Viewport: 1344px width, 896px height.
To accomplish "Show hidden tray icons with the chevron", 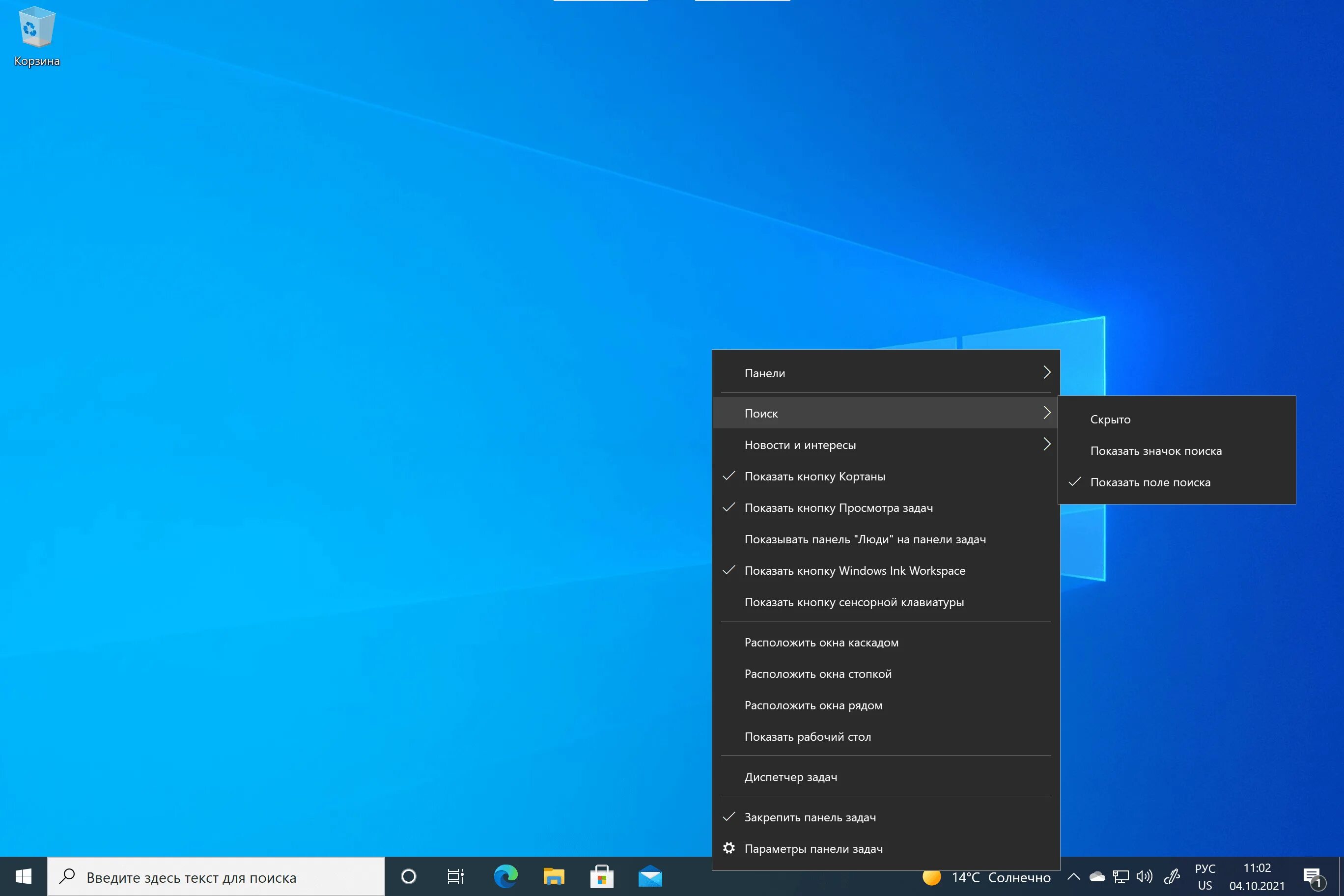I will tap(1073, 876).
